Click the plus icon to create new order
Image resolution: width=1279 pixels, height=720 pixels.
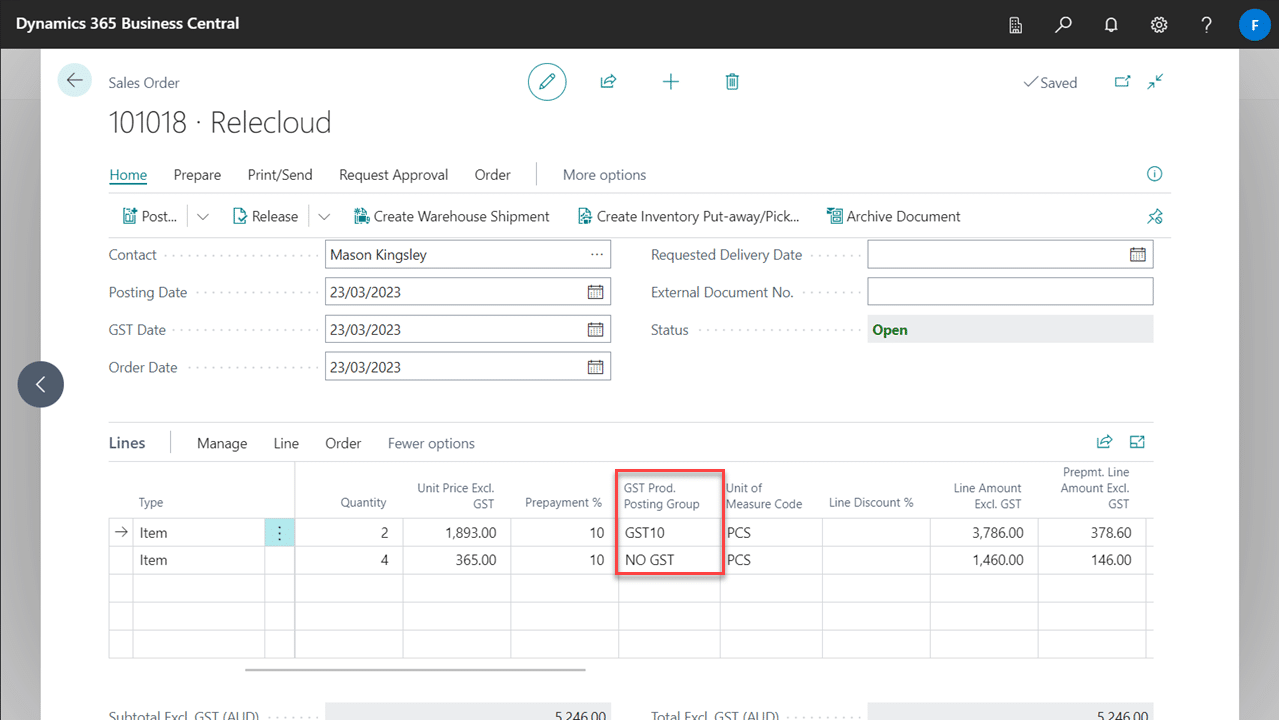click(671, 82)
